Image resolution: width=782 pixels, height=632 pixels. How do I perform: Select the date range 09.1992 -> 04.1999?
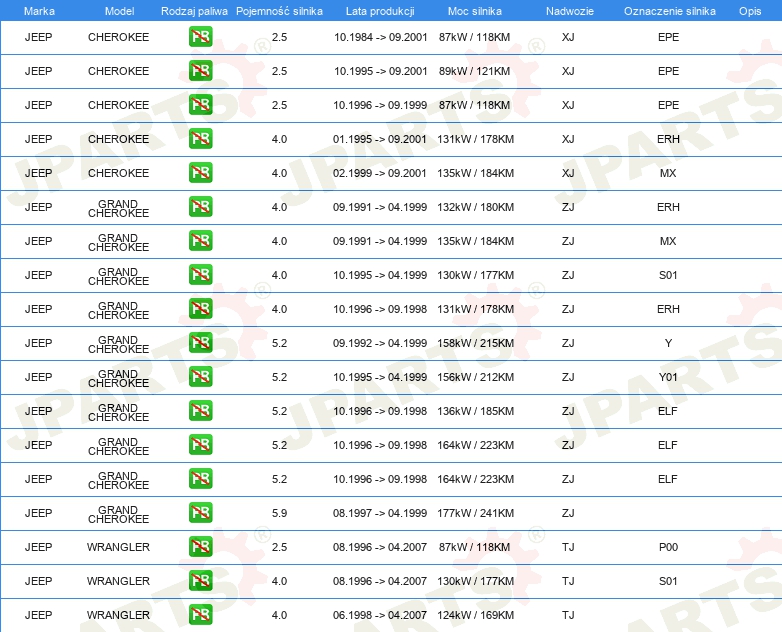click(380, 343)
